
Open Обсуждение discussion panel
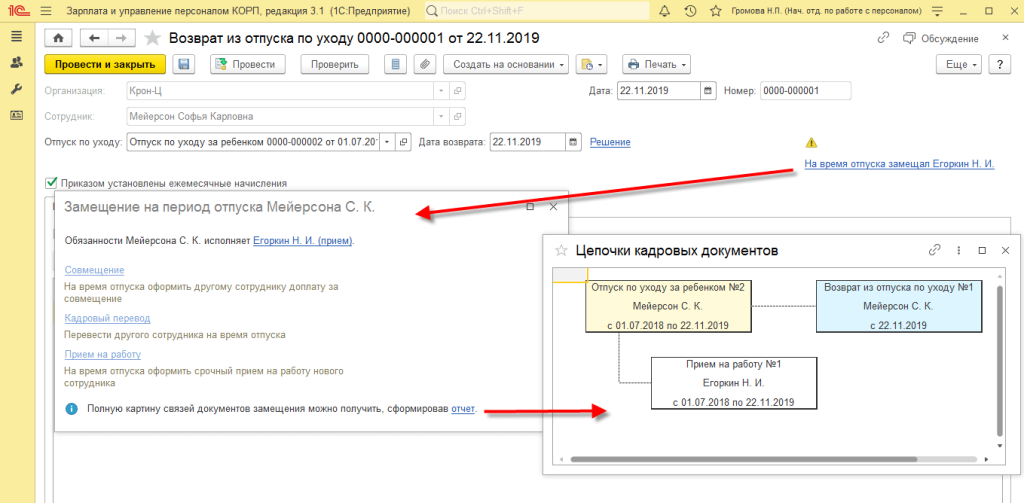[x=941, y=38]
